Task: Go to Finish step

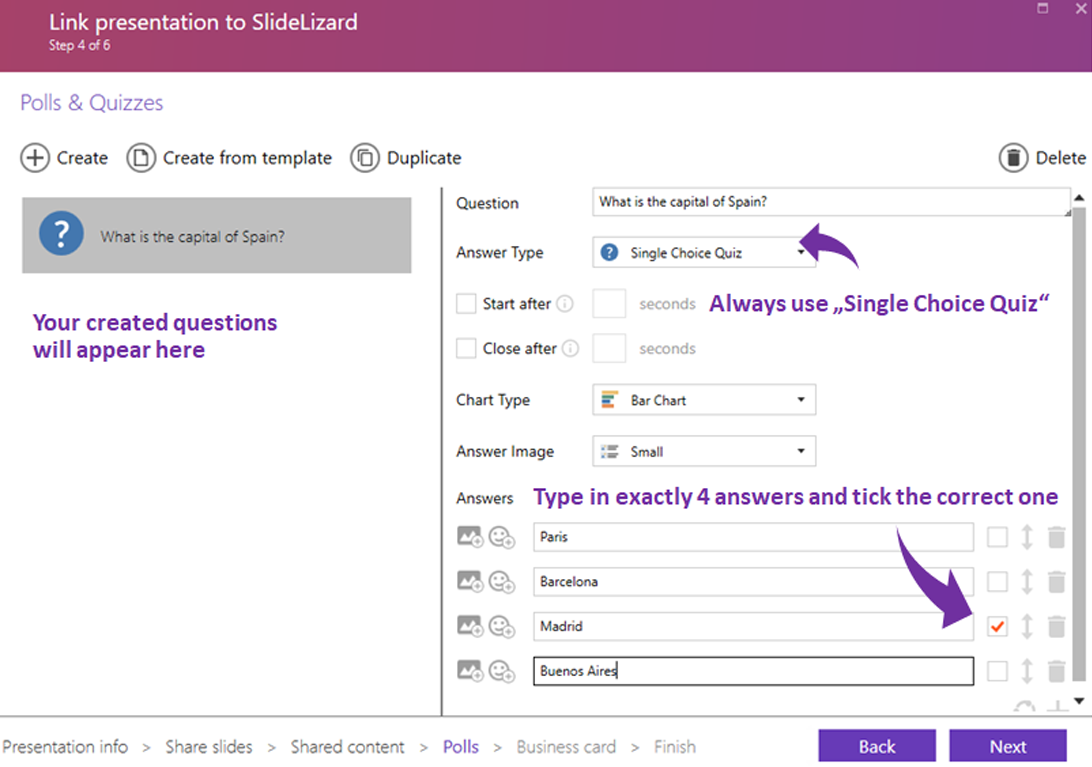Action: tap(675, 747)
